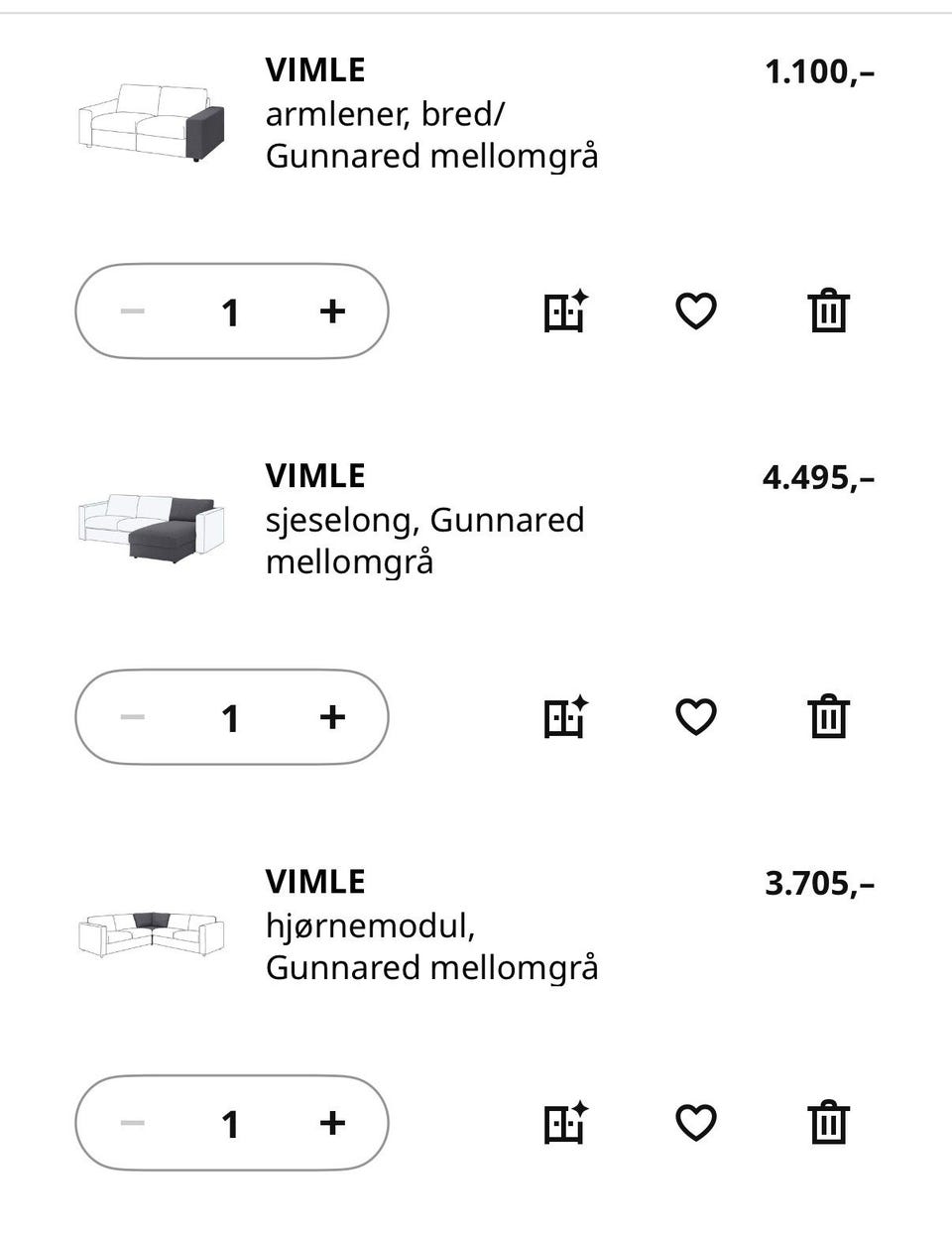
Task: Increase armlener quantity with plus
Action: (x=332, y=311)
